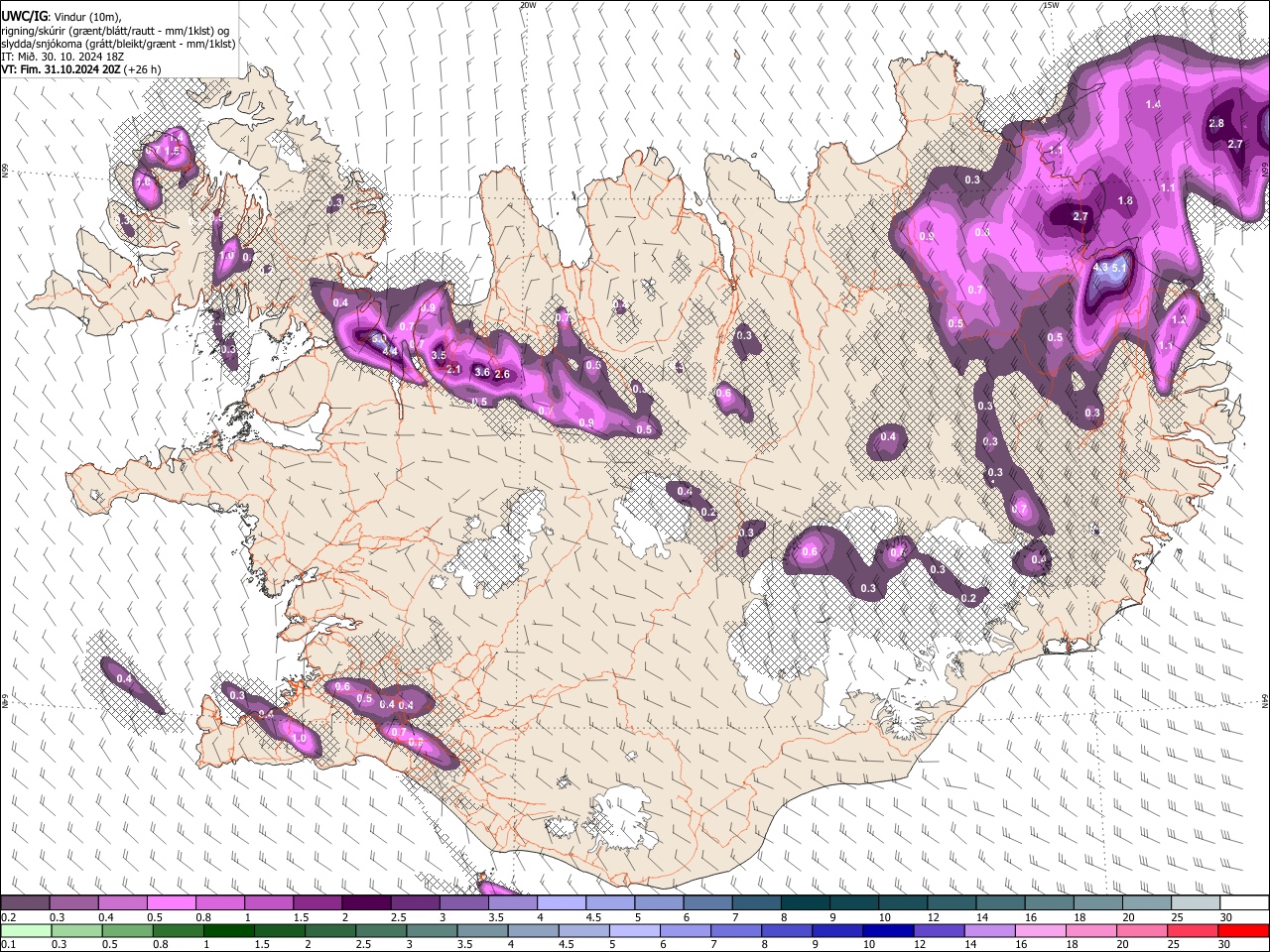Image resolution: width=1270 pixels, height=952 pixels.
Task: Select the light blue rain swatch for 5–6 mm
Action: tap(635, 930)
